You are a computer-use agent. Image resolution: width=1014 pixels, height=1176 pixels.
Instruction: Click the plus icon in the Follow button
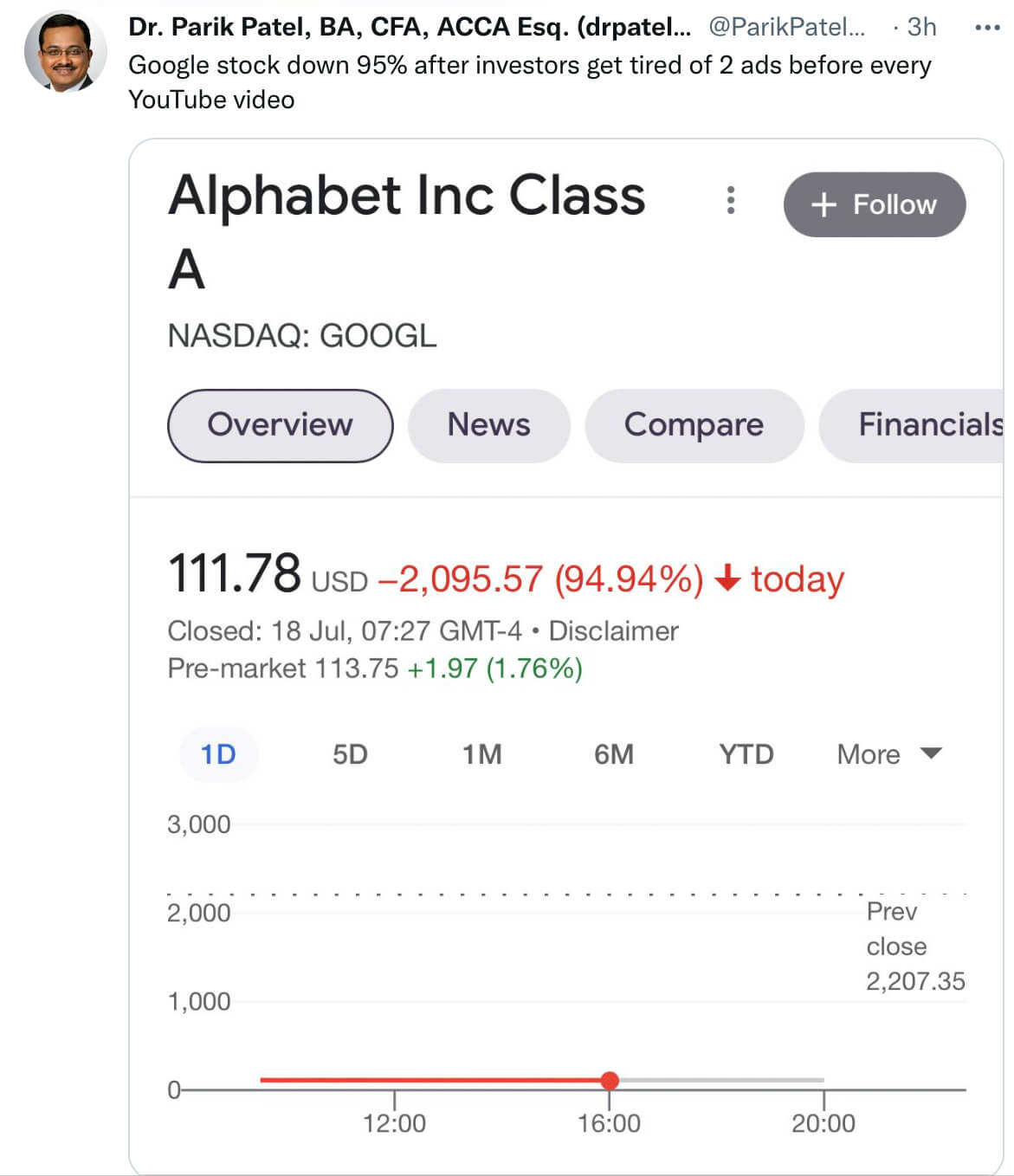823,204
